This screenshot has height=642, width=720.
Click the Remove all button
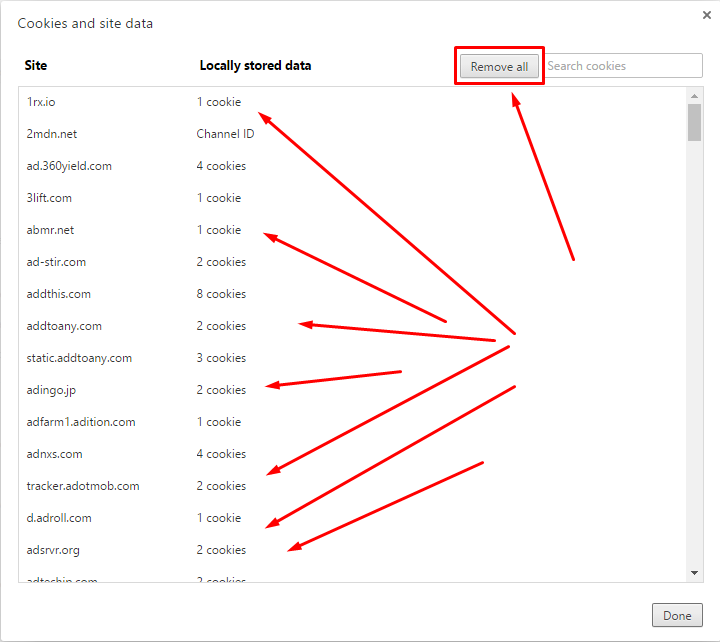click(499, 66)
